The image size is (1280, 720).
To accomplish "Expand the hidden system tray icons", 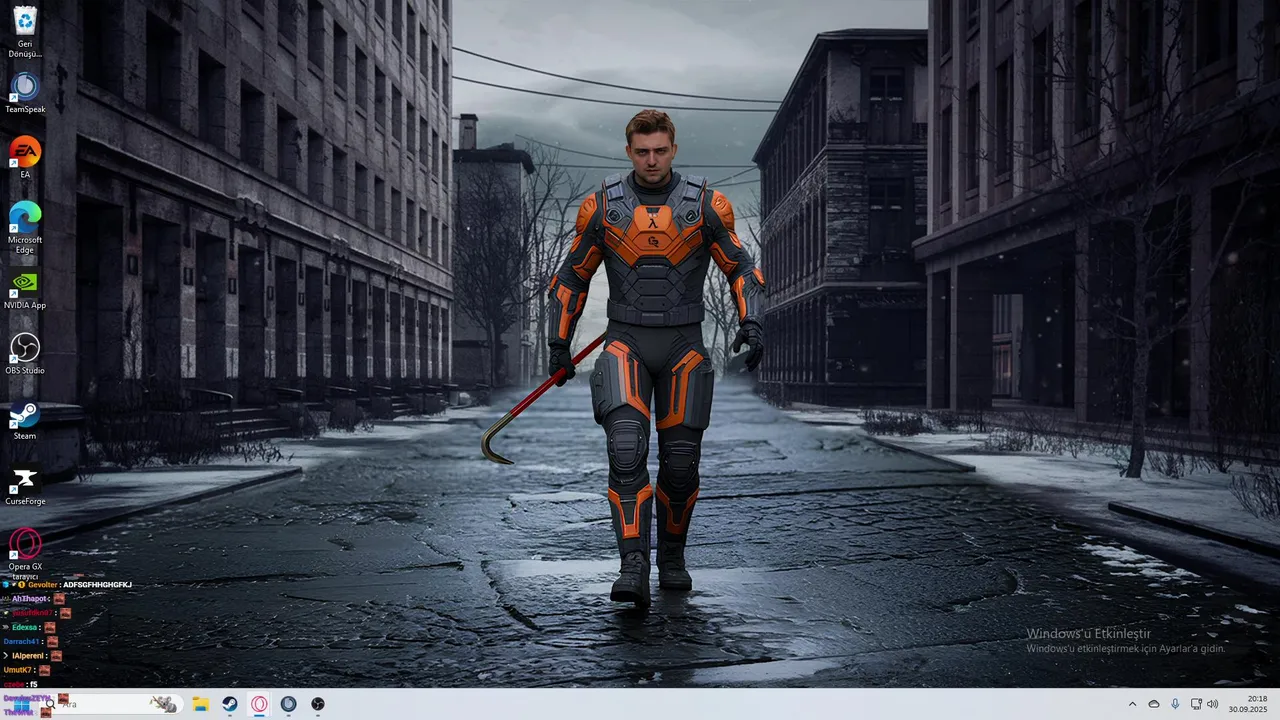I will (1132, 704).
